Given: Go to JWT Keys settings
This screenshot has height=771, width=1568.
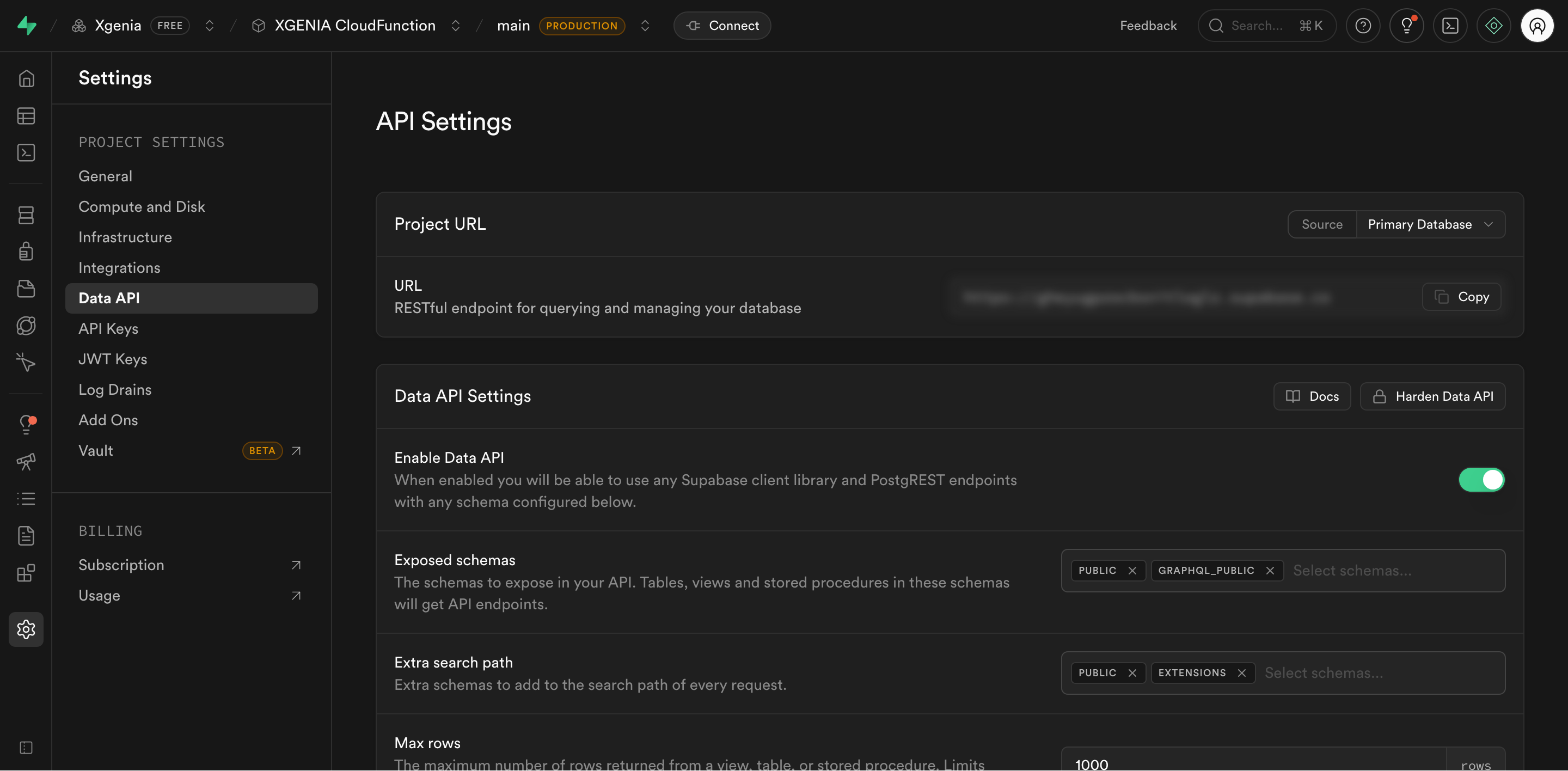Looking at the screenshot, I should (113, 358).
